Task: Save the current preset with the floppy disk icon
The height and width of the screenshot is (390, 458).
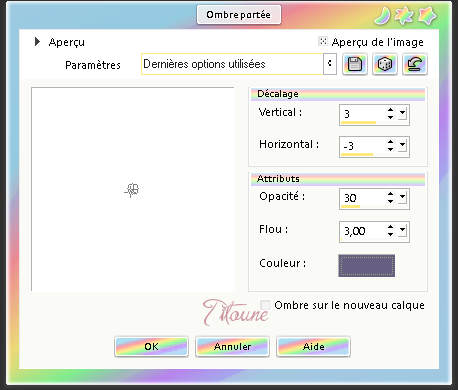Action: [355, 64]
